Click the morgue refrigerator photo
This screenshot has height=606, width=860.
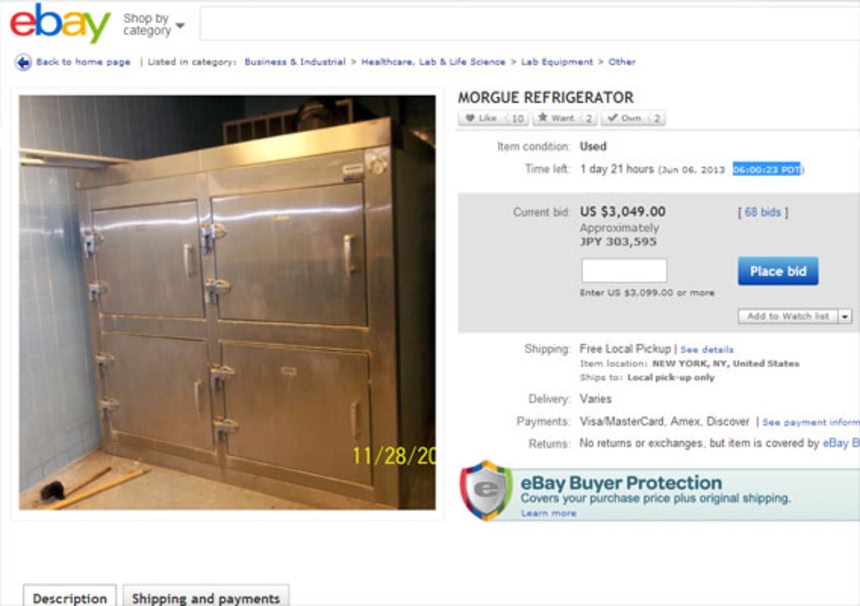point(228,303)
